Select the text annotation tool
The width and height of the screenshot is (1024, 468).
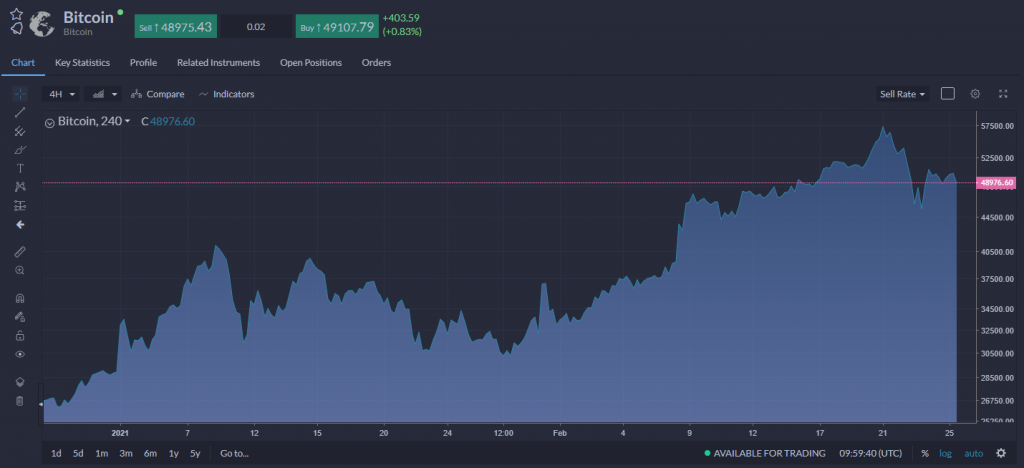(x=20, y=168)
